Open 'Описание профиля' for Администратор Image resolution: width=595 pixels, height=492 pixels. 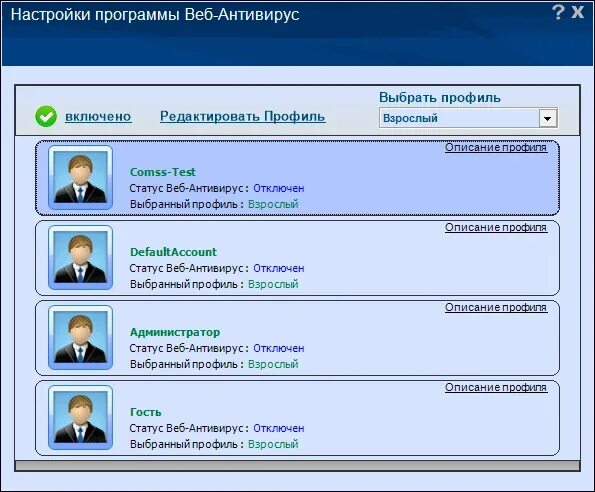(496, 307)
